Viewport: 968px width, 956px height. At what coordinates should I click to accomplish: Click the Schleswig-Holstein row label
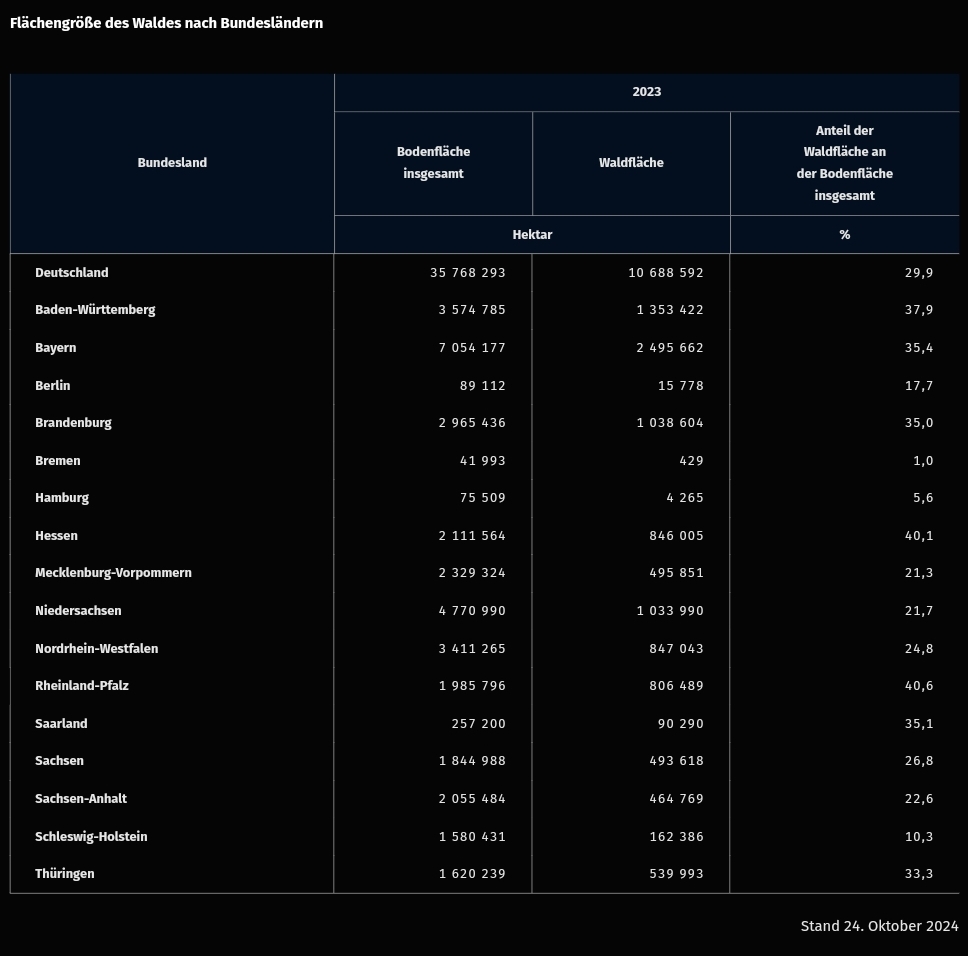pyautogui.click(x=91, y=837)
